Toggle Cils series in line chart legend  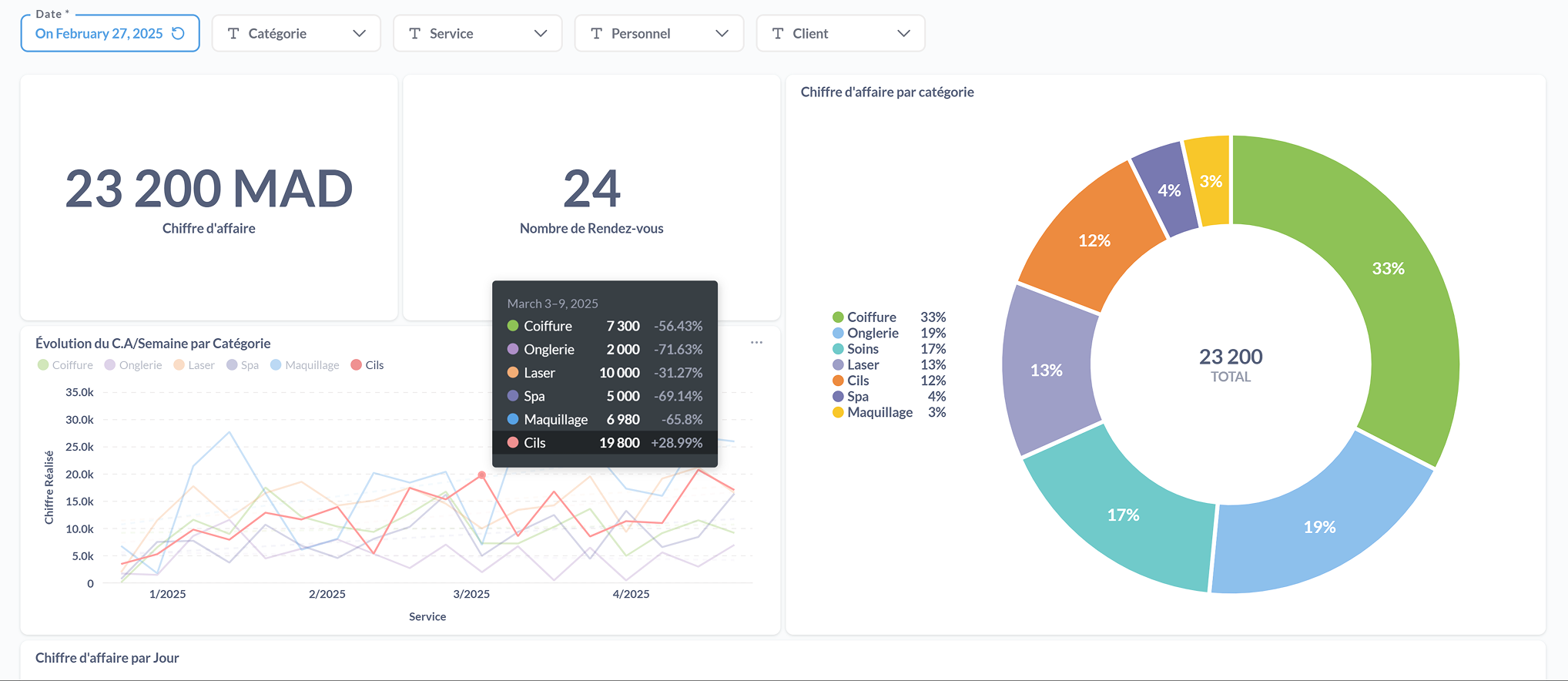(367, 365)
